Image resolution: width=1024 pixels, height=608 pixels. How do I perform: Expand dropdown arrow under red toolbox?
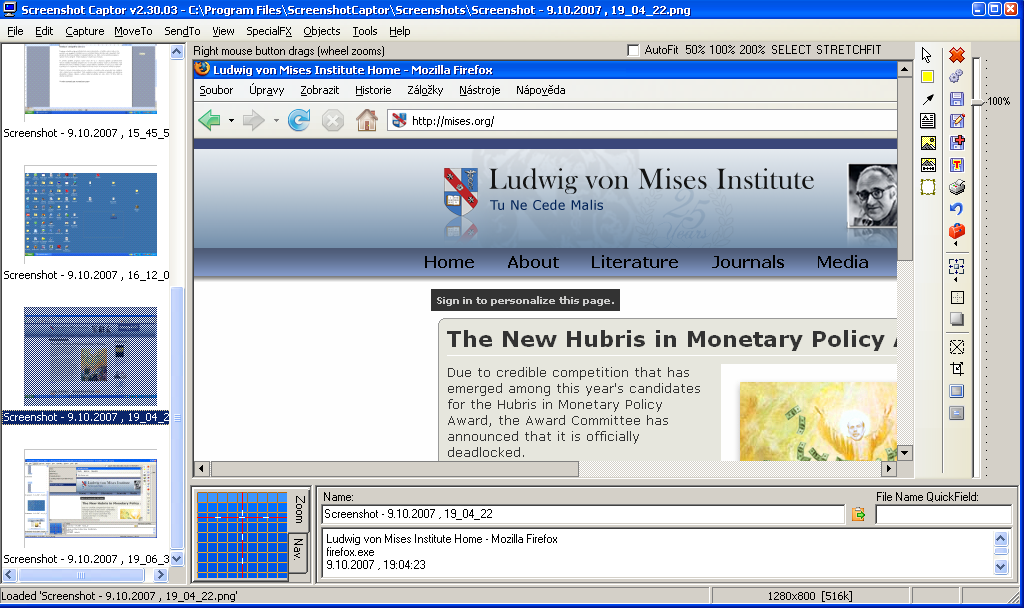956,244
